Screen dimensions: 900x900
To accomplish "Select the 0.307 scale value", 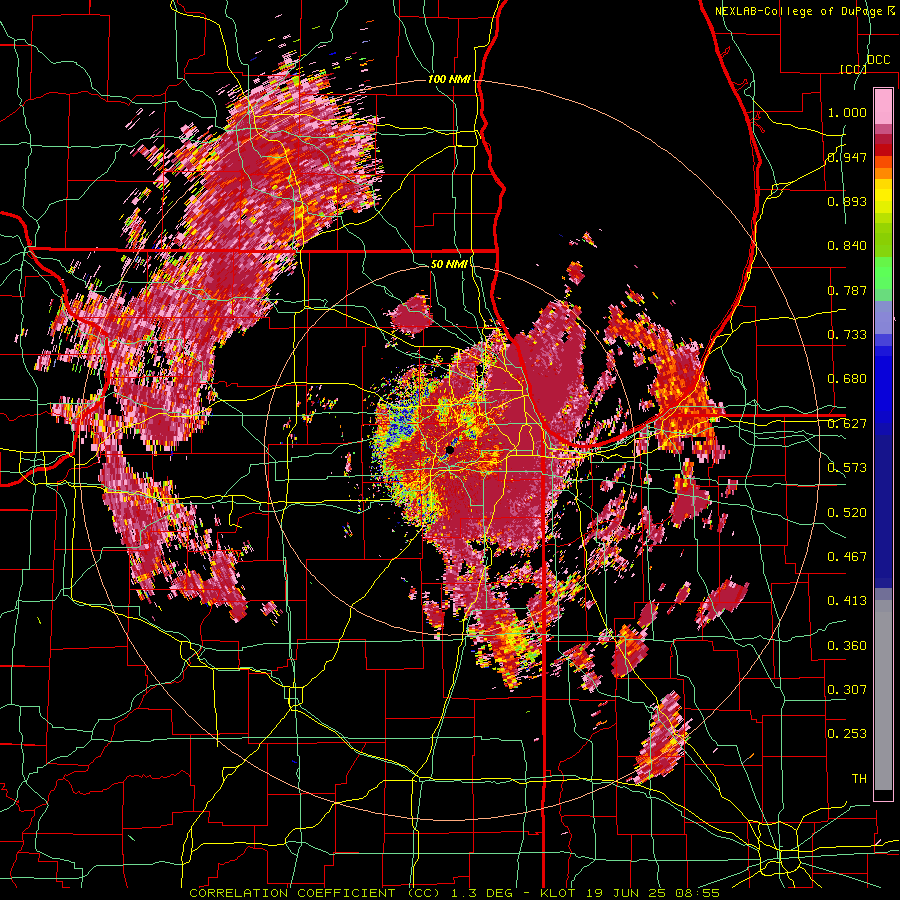I will click(847, 689).
